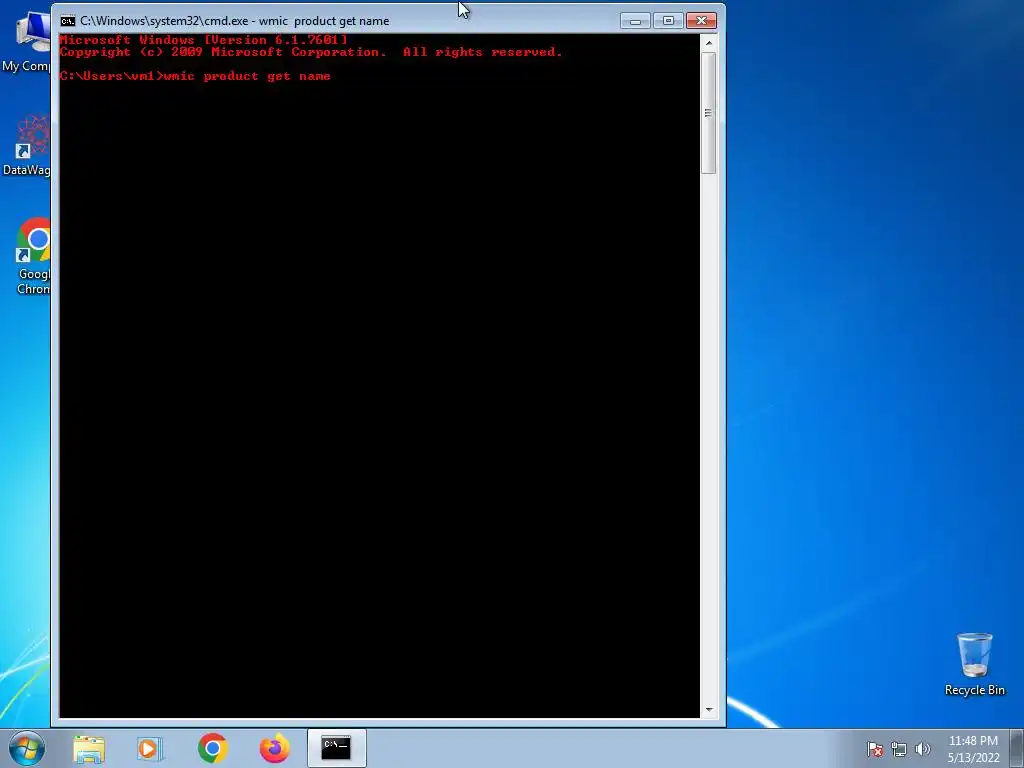Click the Copyright 2009 Microsoft Corporation line

pyautogui.click(x=311, y=52)
